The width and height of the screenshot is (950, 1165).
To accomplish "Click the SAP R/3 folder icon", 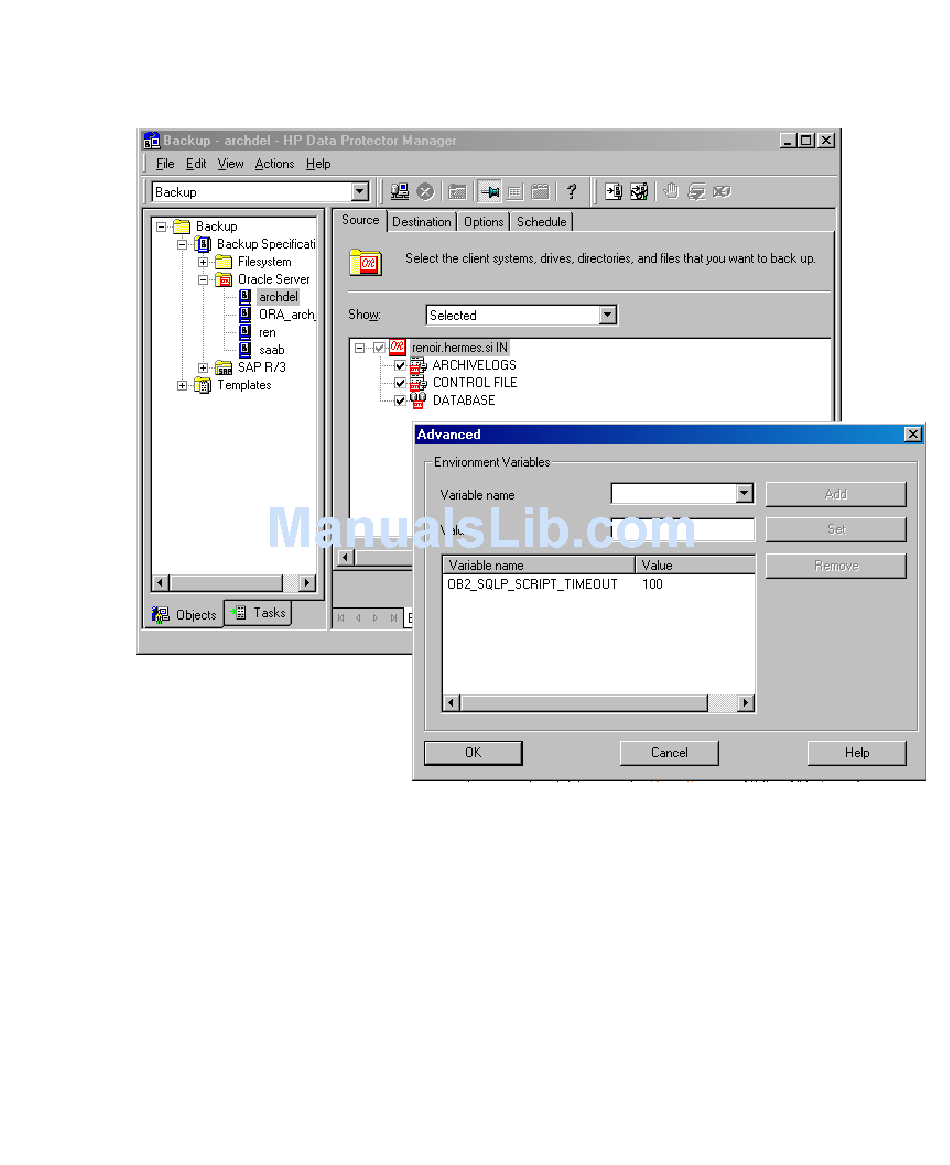I will coord(224,367).
